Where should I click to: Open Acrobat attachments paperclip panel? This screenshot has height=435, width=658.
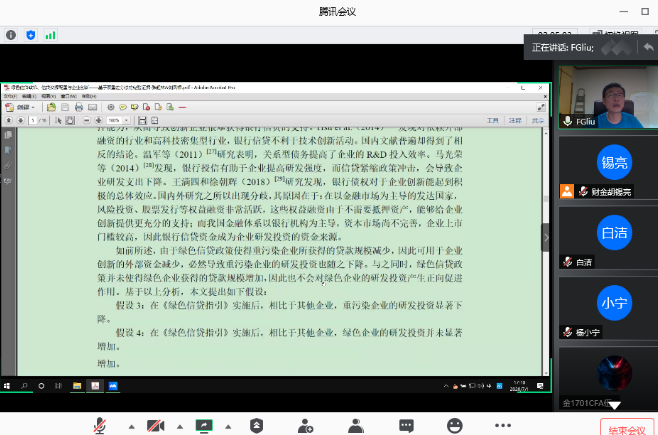pos(8,165)
